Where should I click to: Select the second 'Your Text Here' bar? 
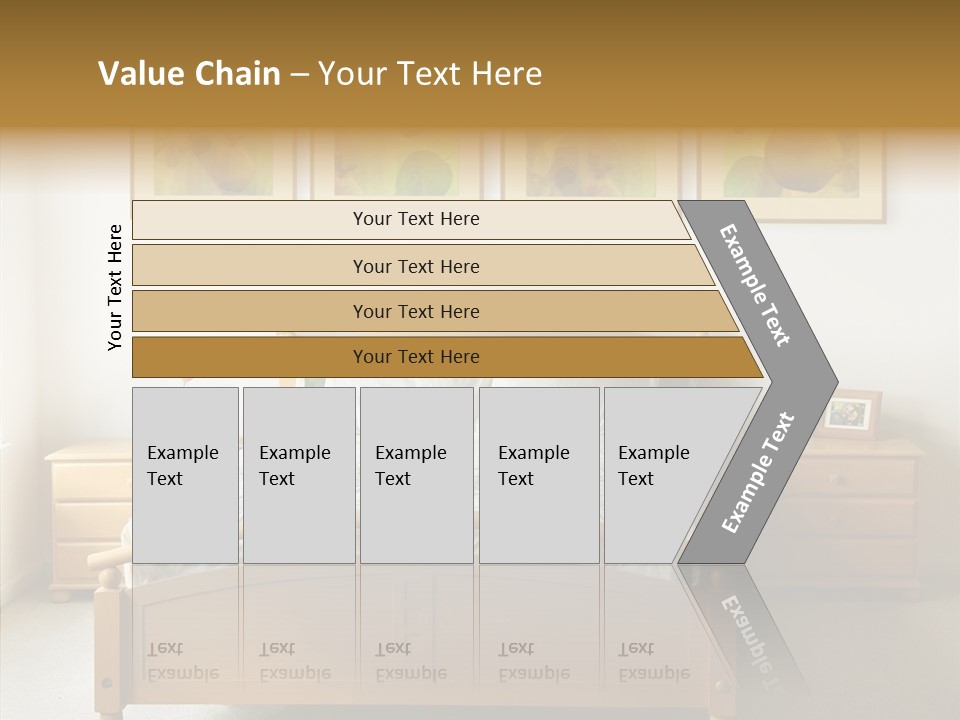click(x=415, y=266)
